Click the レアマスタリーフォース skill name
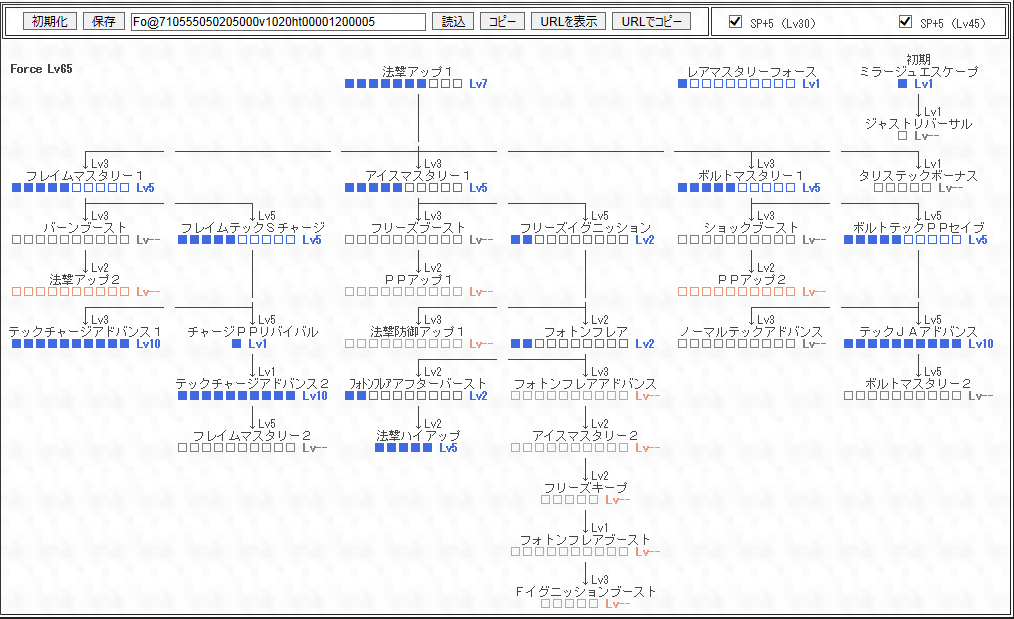This screenshot has width=1014, height=619. point(751,71)
